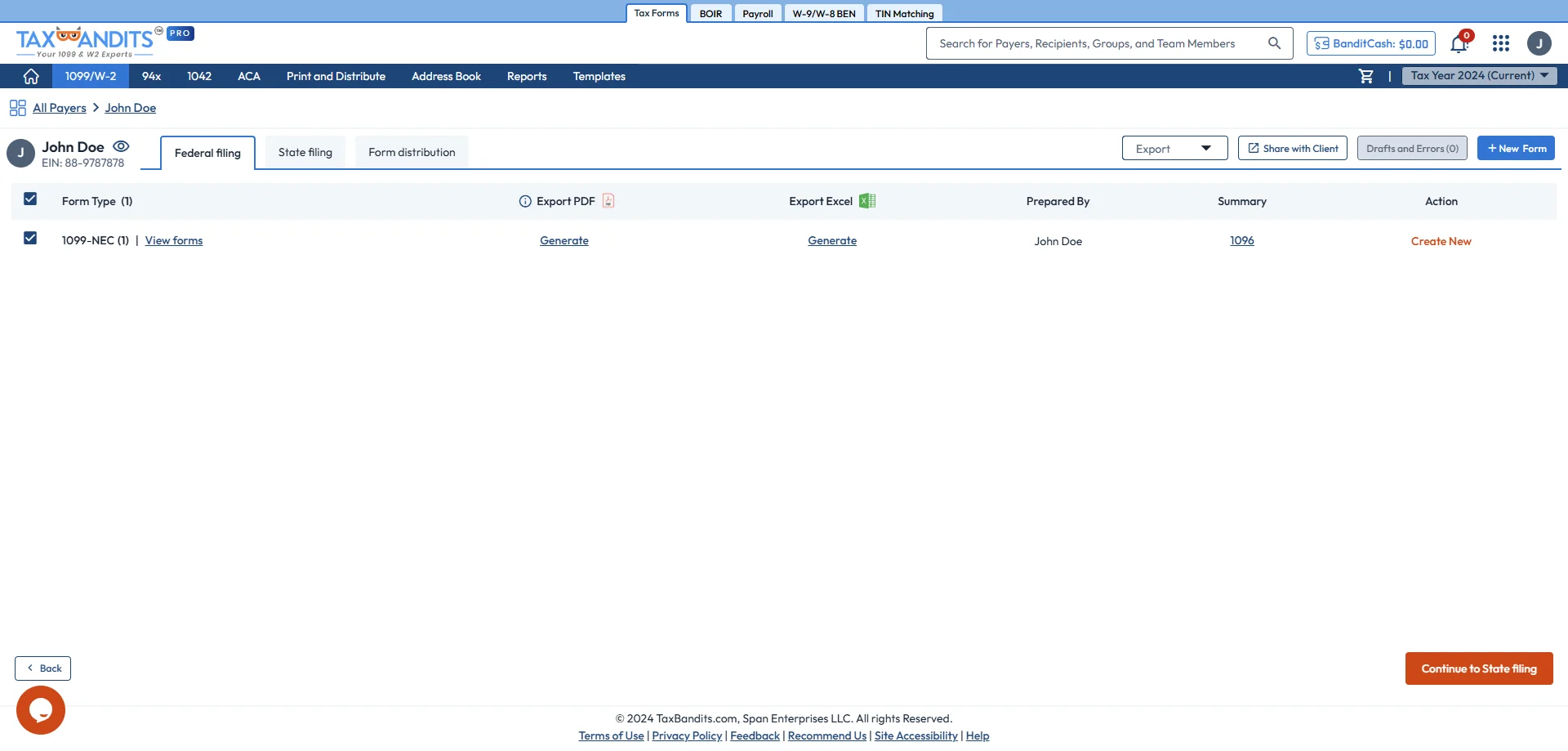This screenshot has width=1568, height=751.
Task: Click the home icon in the navigation bar
Action: [x=30, y=75]
